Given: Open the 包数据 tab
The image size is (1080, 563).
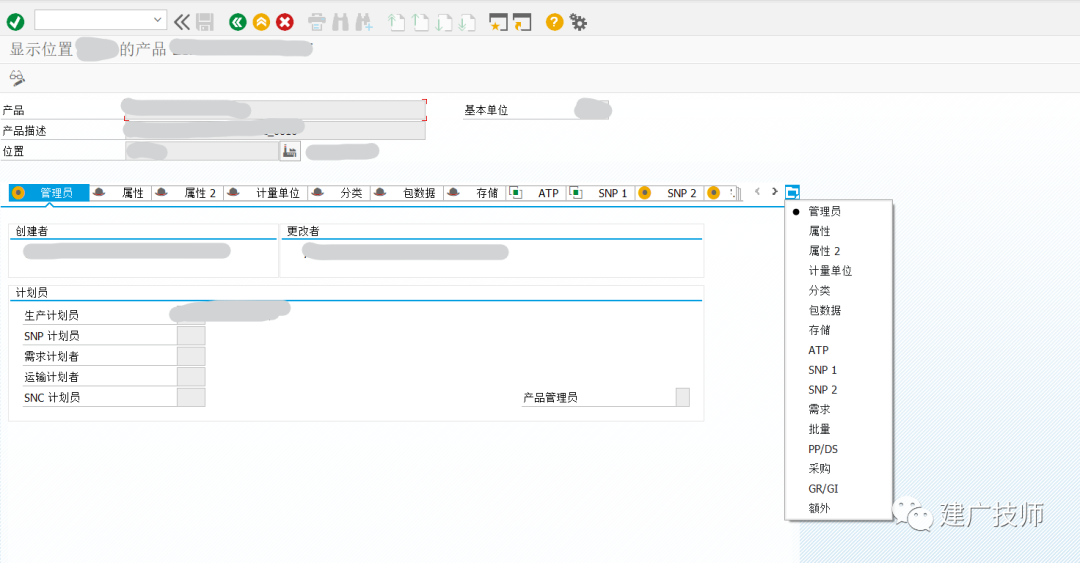Looking at the screenshot, I should point(407,193).
